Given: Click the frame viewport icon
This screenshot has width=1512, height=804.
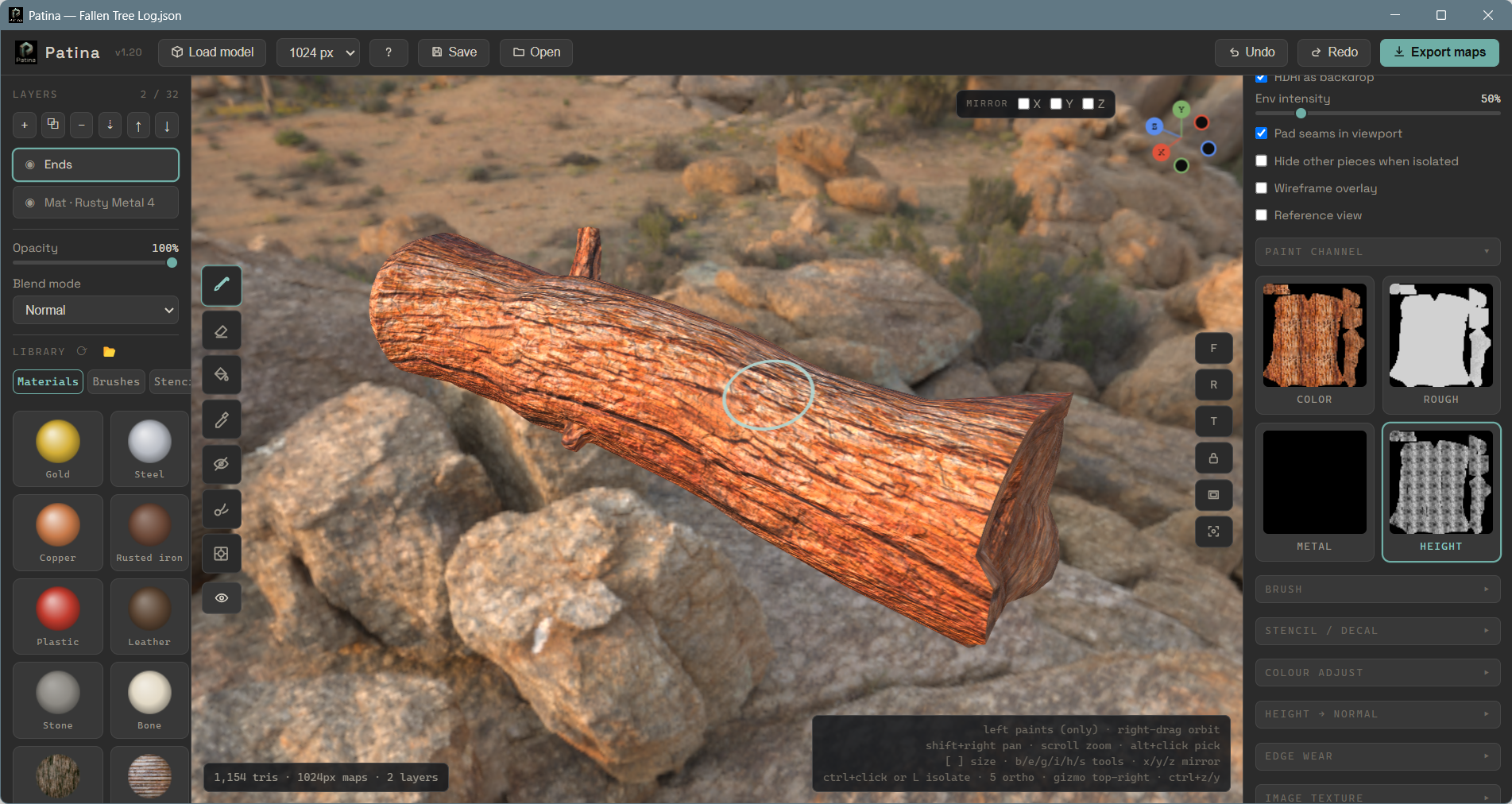Looking at the screenshot, I should (x=1213, y=495).
